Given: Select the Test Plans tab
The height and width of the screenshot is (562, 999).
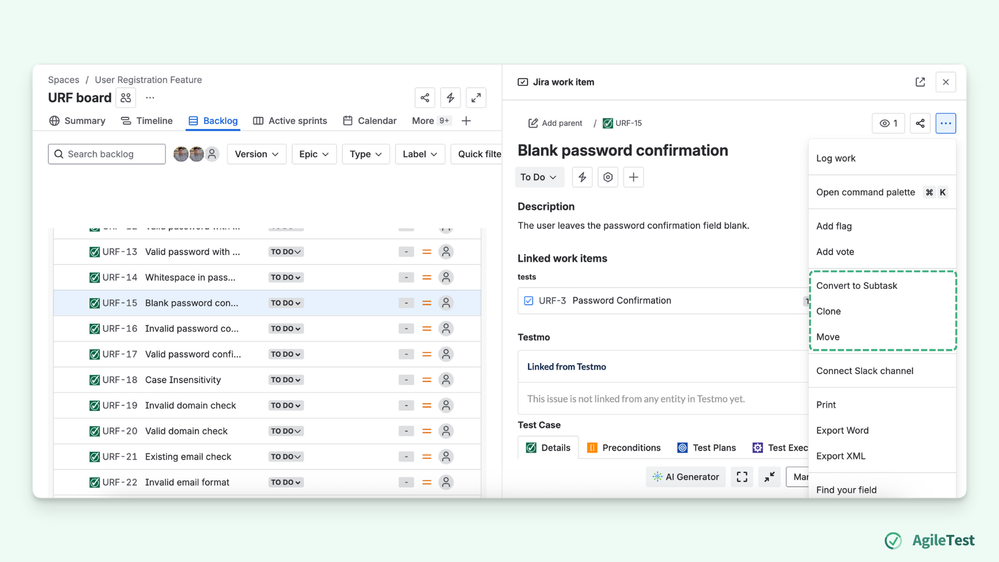Looking at the screenshot, I should point(707,448).
